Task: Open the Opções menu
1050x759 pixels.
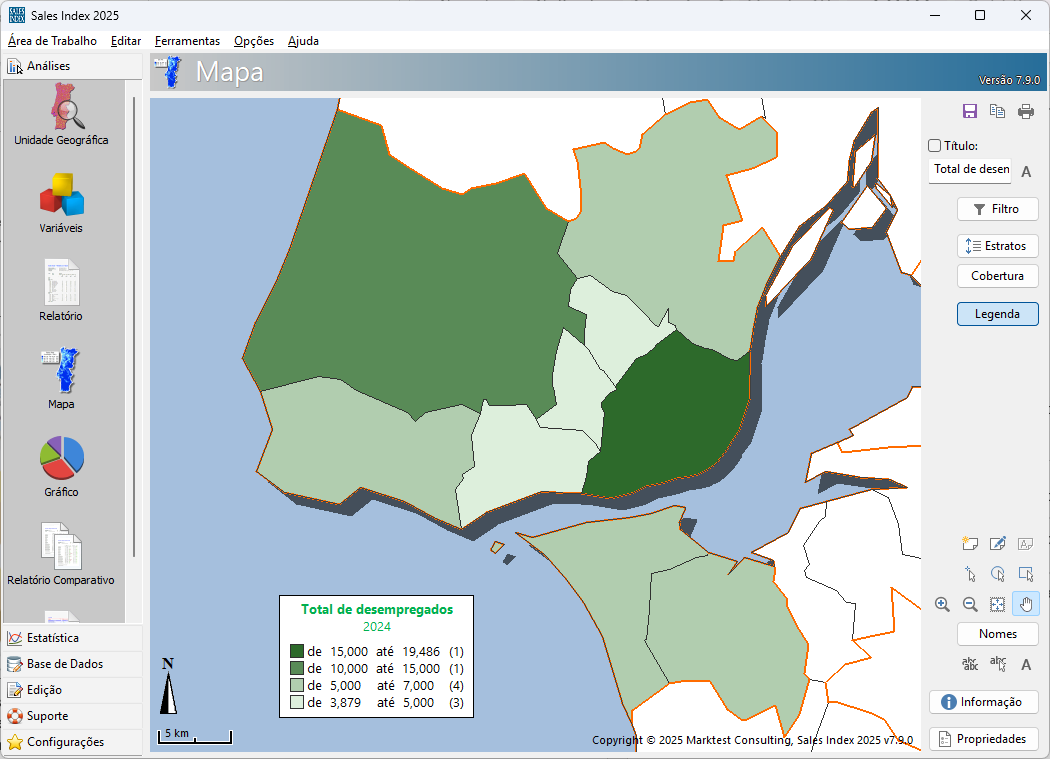Action: click(x=254, y=41)
